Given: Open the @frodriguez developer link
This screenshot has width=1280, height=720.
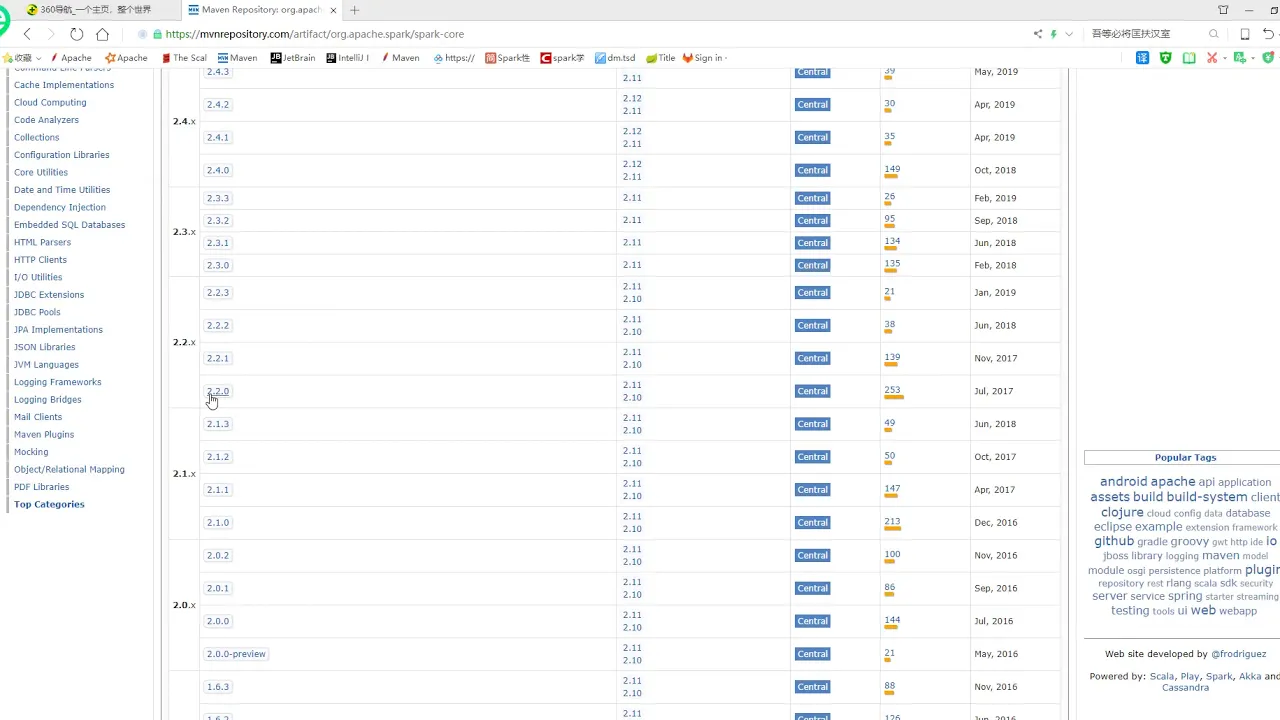Looking at the screenshot, I should tap(1239, 654).
